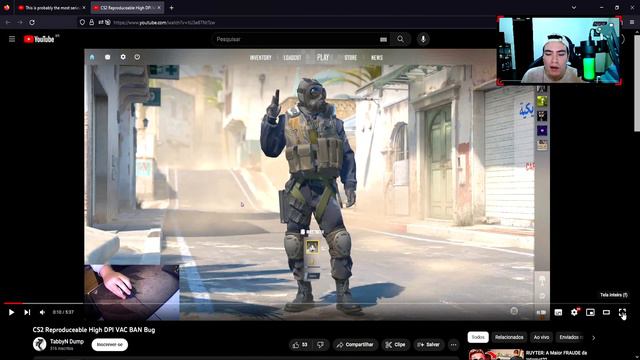Open the on-screen keyboard in search box
This screenshot has height=360, width=640.
click(383, 40)
